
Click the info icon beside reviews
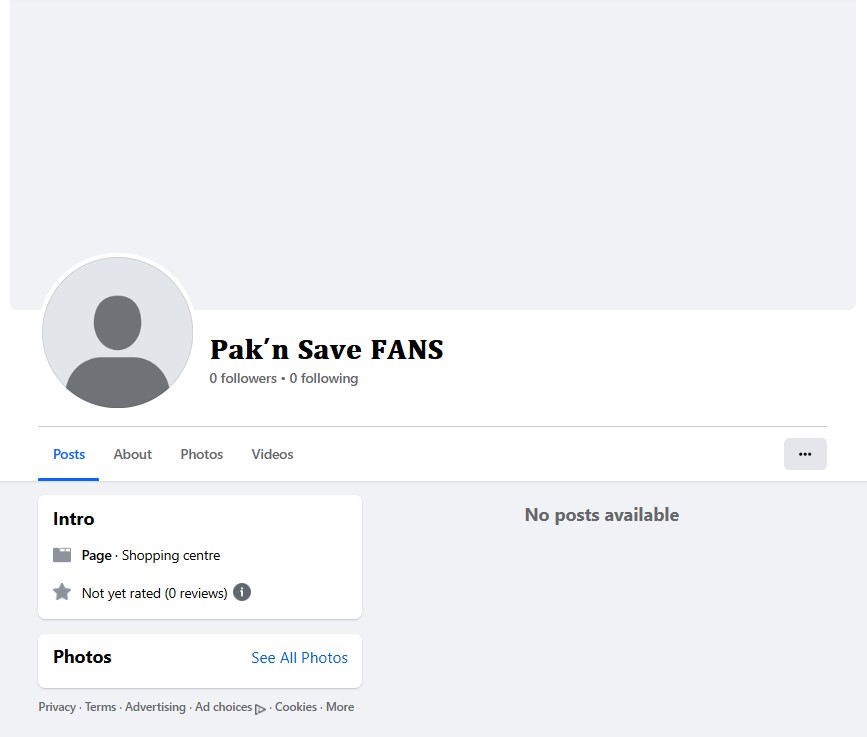pyautogui.click(x=242, y=592)
